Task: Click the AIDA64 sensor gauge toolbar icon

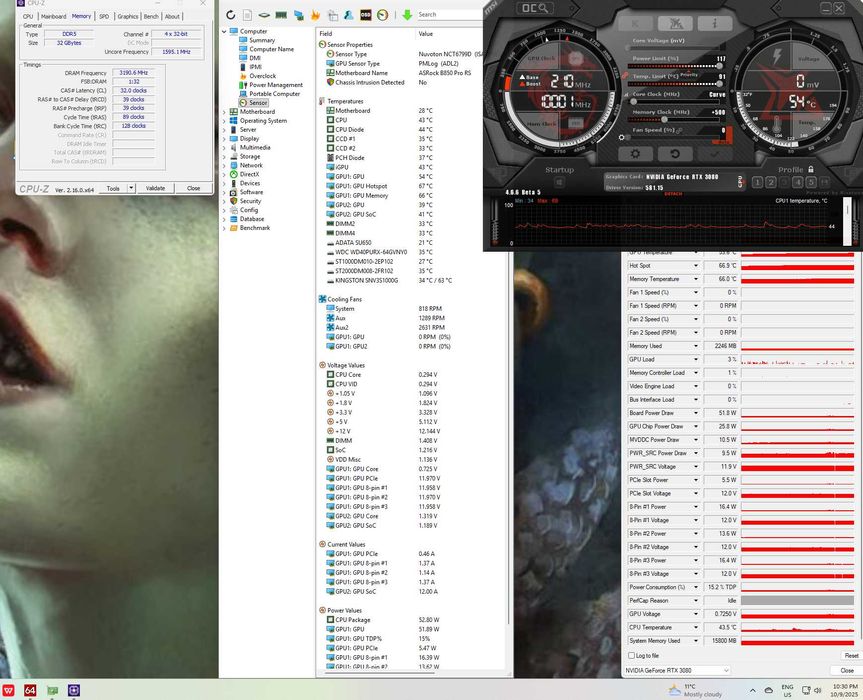Action: point(383,15)
